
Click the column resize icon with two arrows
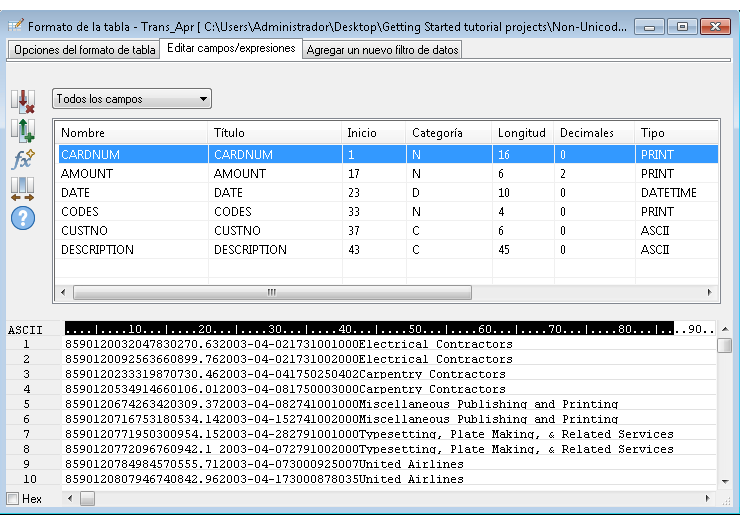22,188
